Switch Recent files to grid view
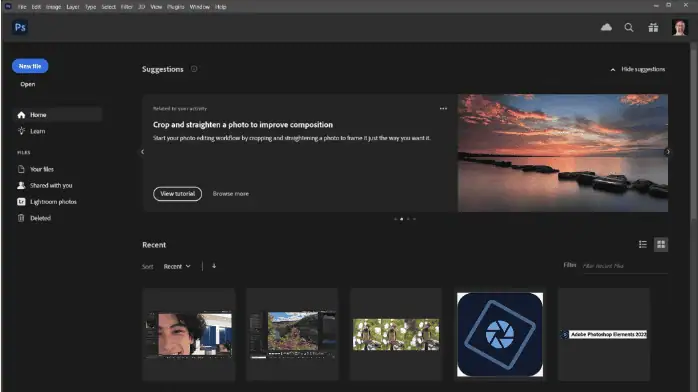The width and height of the screenshot is (698, 392). 661,244
